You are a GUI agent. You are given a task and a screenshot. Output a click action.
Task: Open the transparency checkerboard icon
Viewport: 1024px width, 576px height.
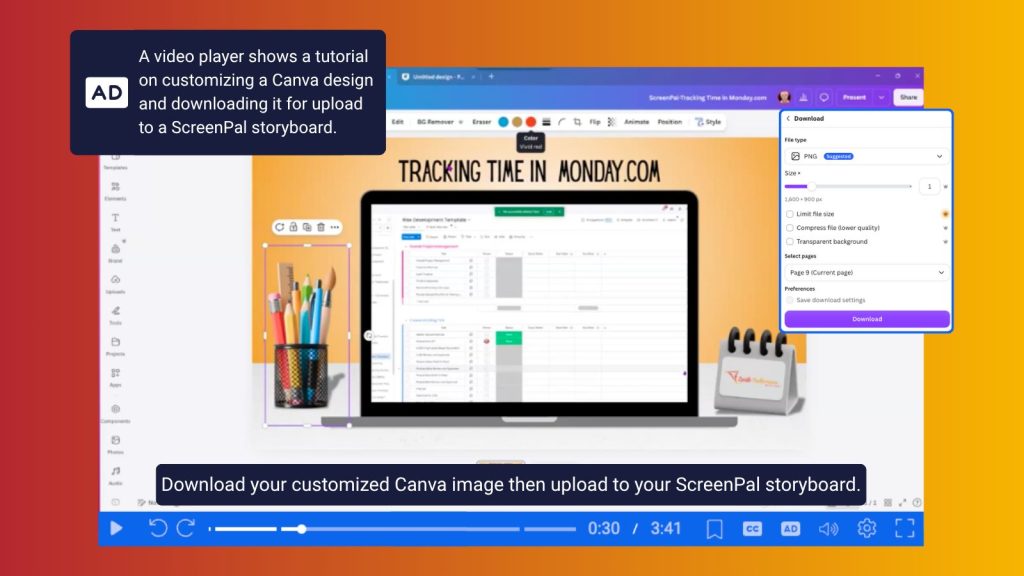pos(611,121)
